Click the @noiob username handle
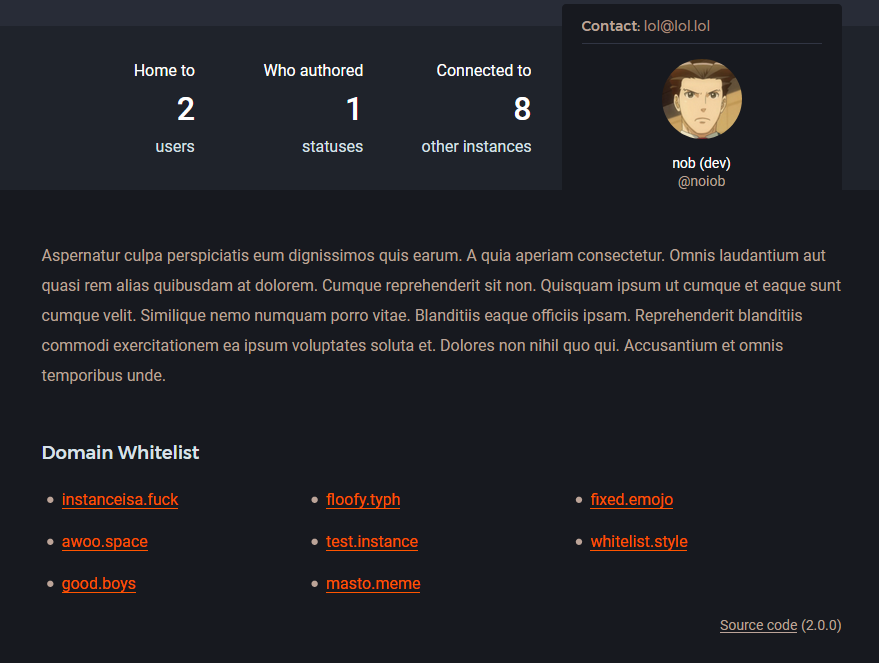This screenshot has width=879, height=663. [x=701, y=181]
